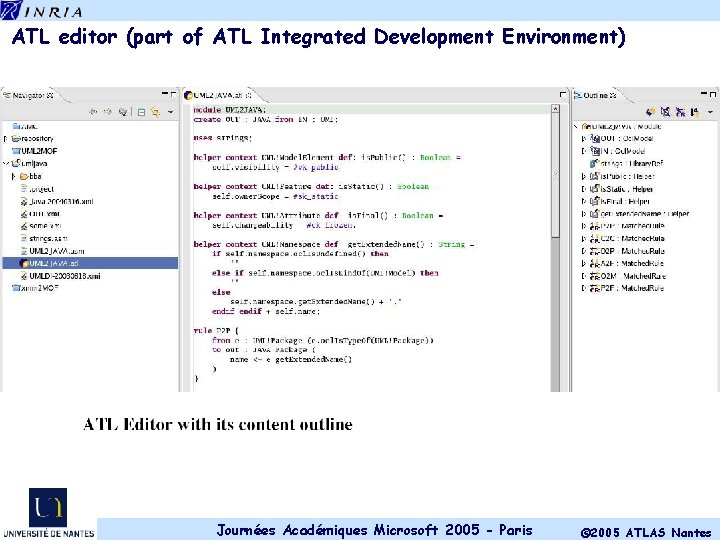
Task: Click the repository project icon
Action: (16, 139)
